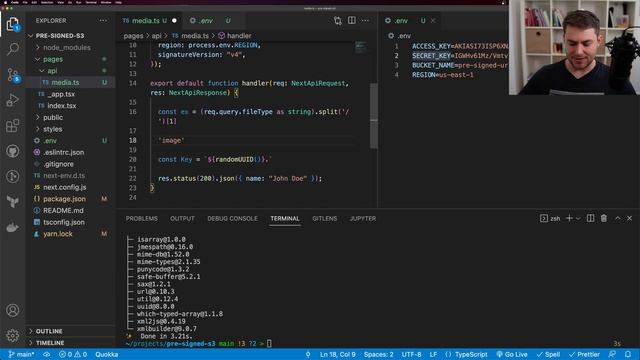The width and height of the screenshot is (640, 360).
Task: Switch to the PROBLEMS panel tab
Action: pyautogui.click(x=141, y=218)
